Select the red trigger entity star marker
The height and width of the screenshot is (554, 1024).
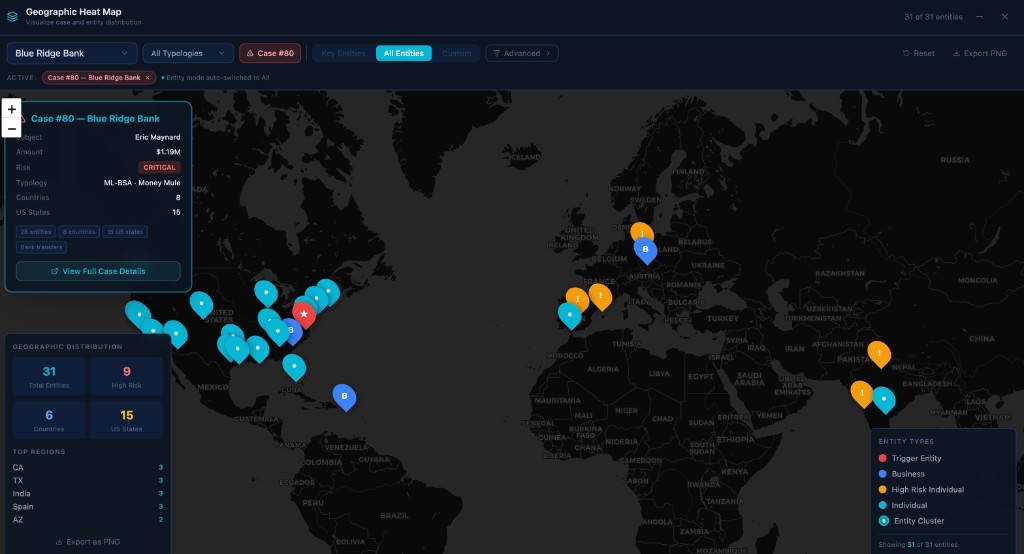(x=304, y=314)
